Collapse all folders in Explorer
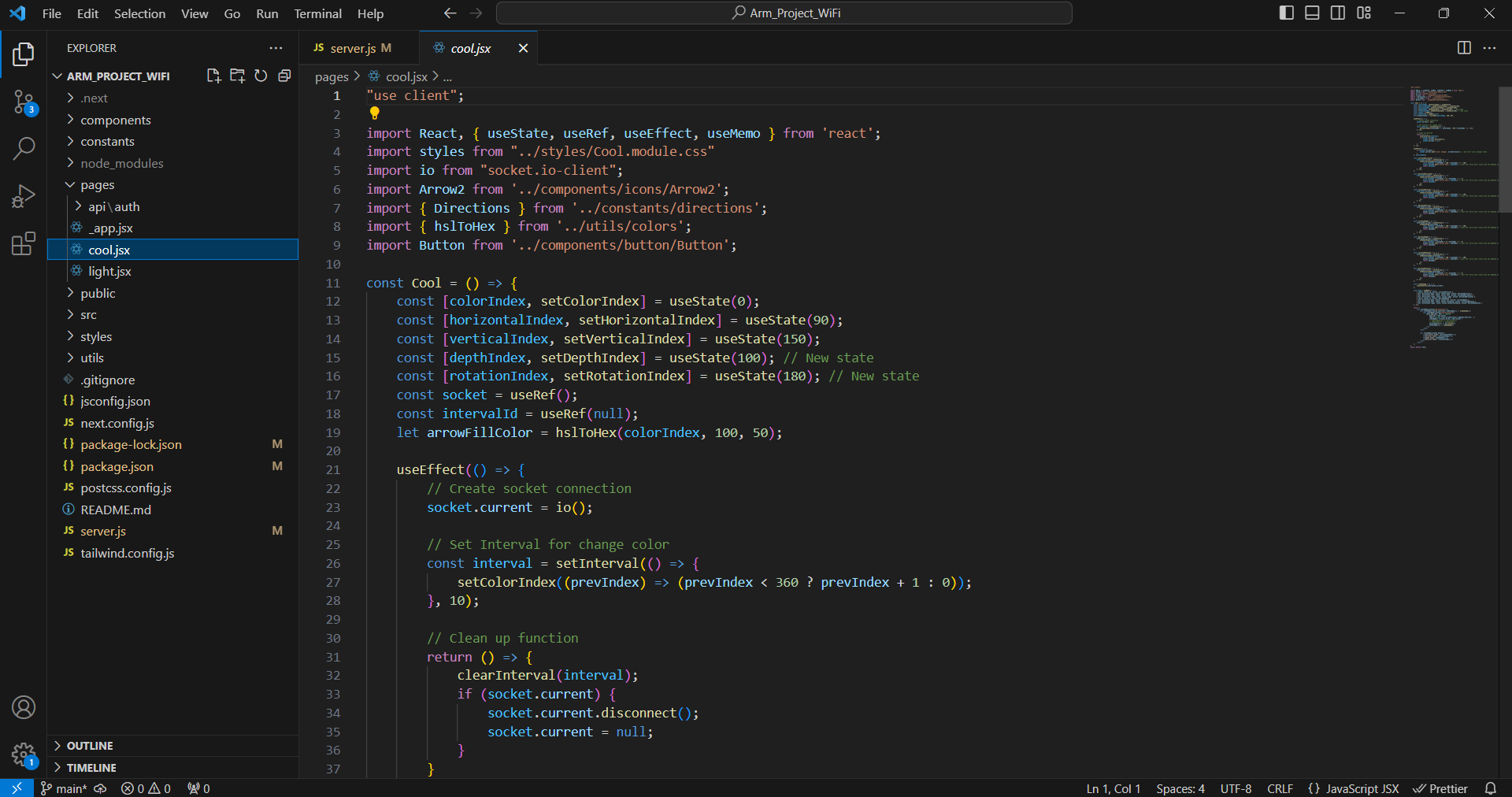 tap(284, 76)
